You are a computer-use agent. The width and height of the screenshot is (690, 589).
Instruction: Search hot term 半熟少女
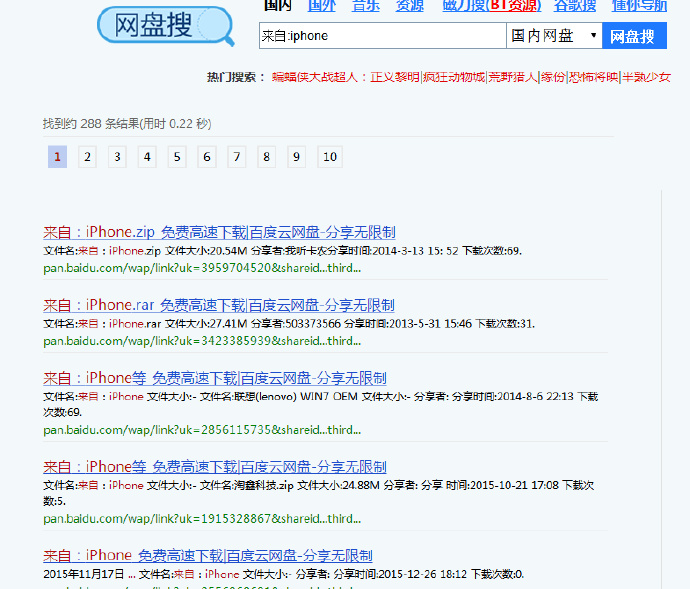646,77
